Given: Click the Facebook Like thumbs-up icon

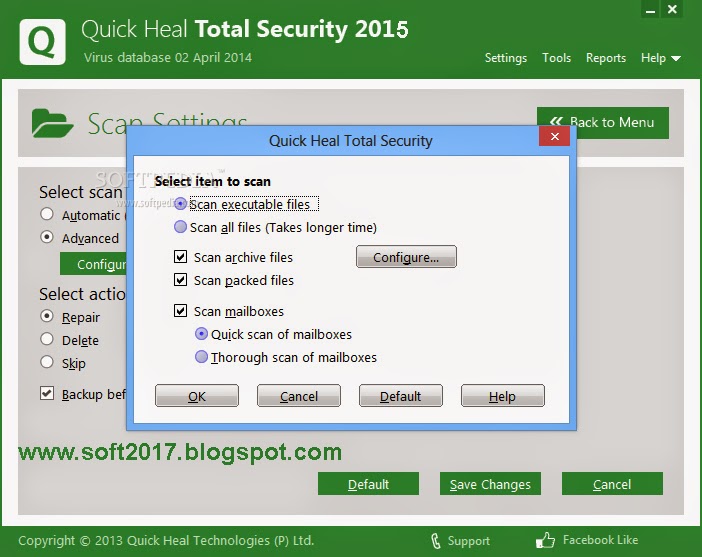Looking at the screenshot, I should pyautogui.click(x=545, y=540).
